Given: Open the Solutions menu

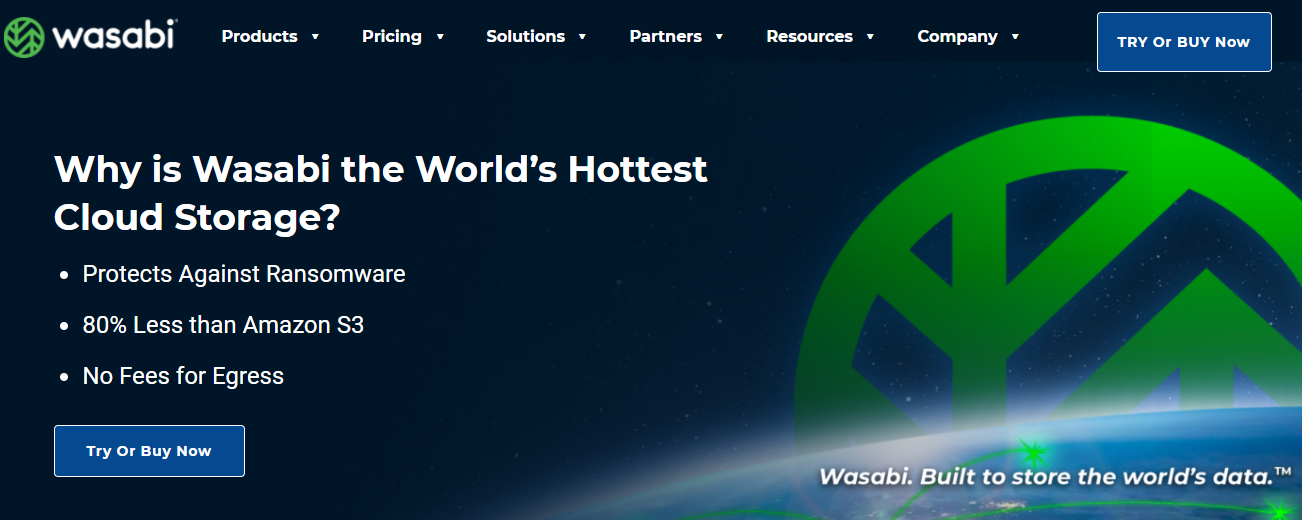Looking at the screenshot, I should 526,36.
